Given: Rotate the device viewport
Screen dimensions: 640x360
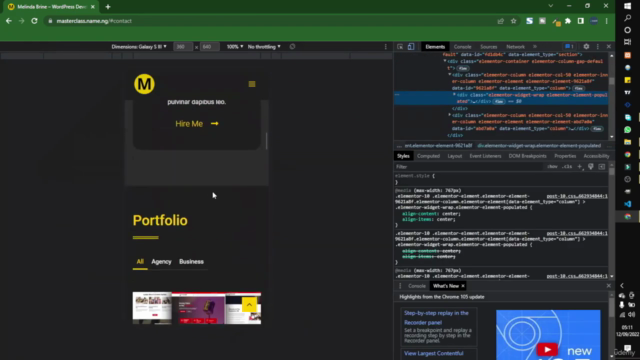Looking at the screenshot, I should click(292, 47).
